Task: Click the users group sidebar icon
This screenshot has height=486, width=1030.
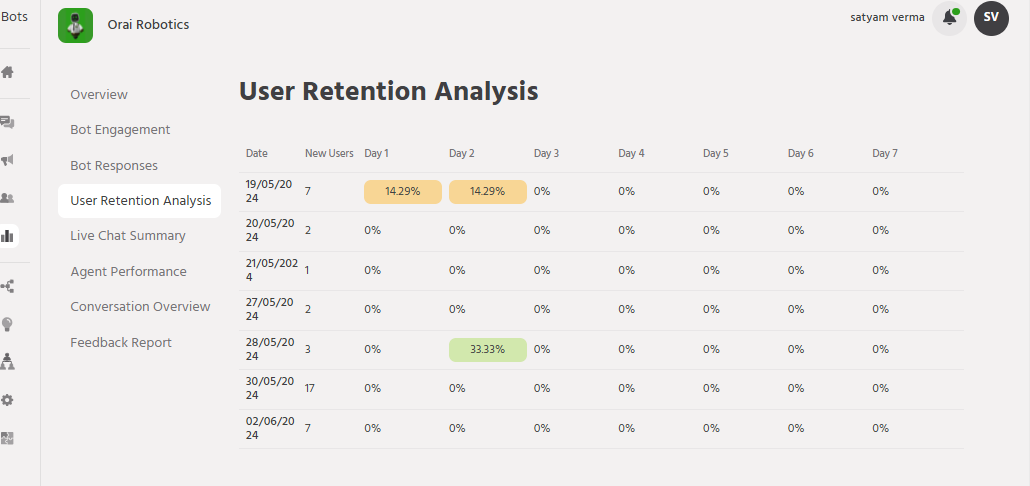Action: 8,198
